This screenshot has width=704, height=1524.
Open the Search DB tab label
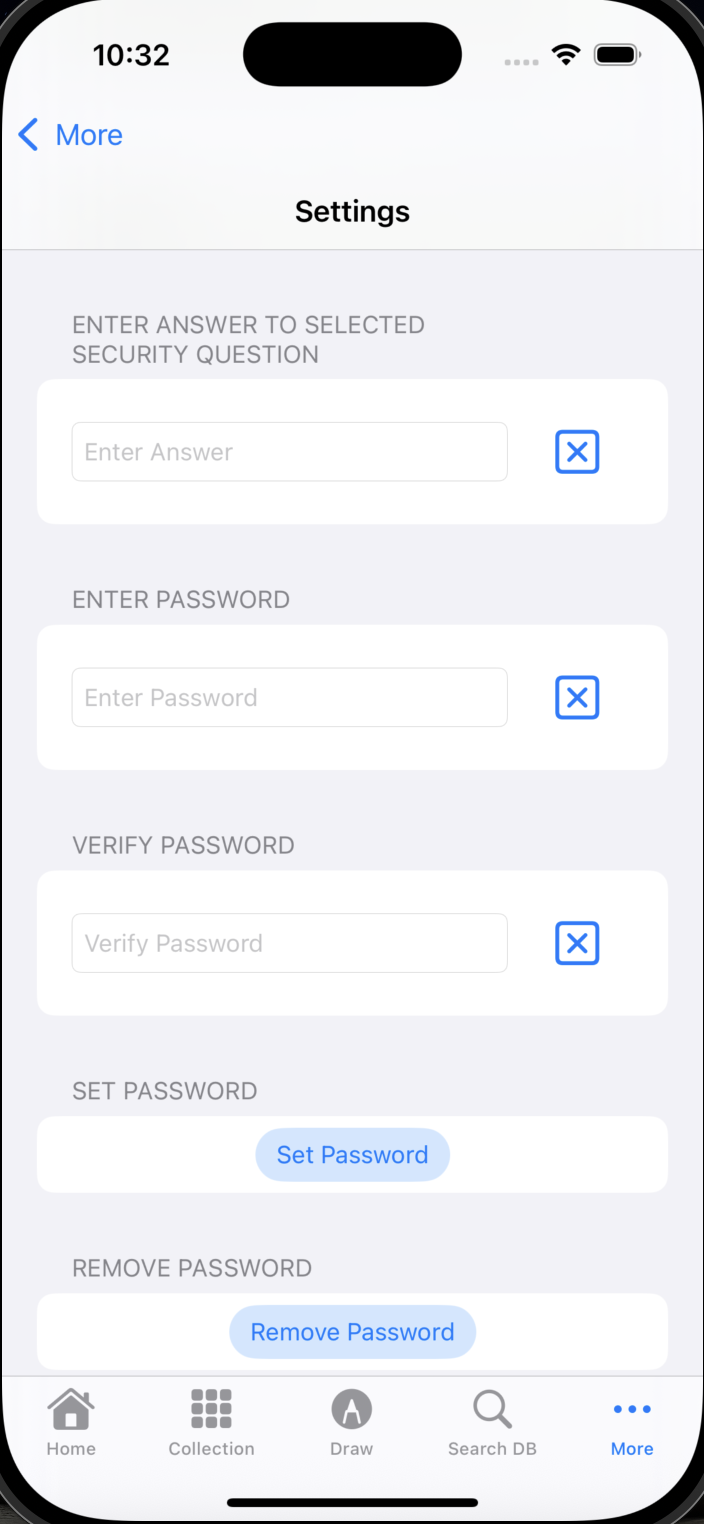[492, 1449]
